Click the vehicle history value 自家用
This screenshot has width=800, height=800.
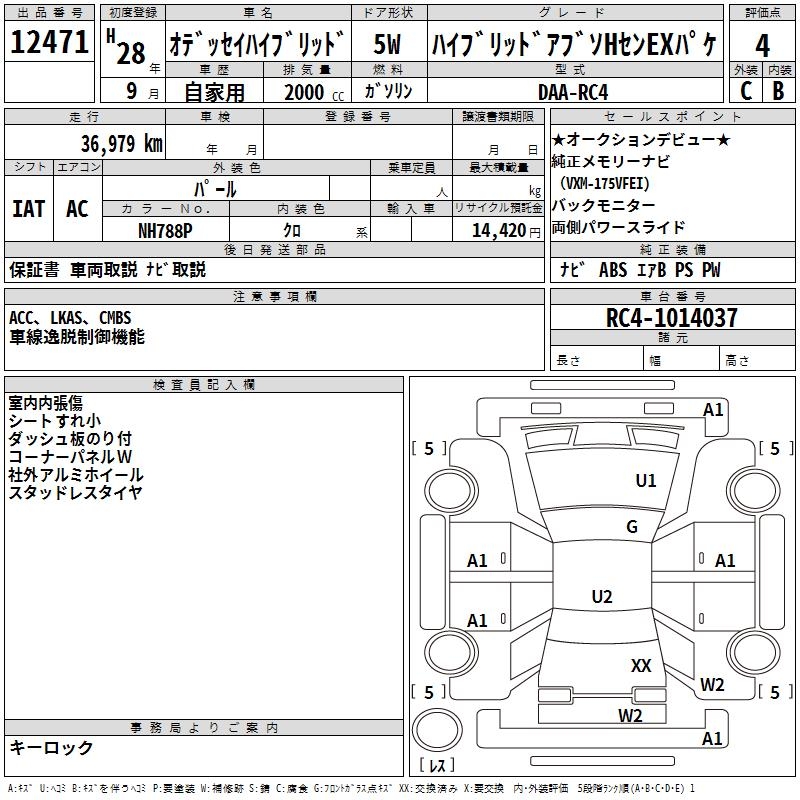(x=214, y=92)
